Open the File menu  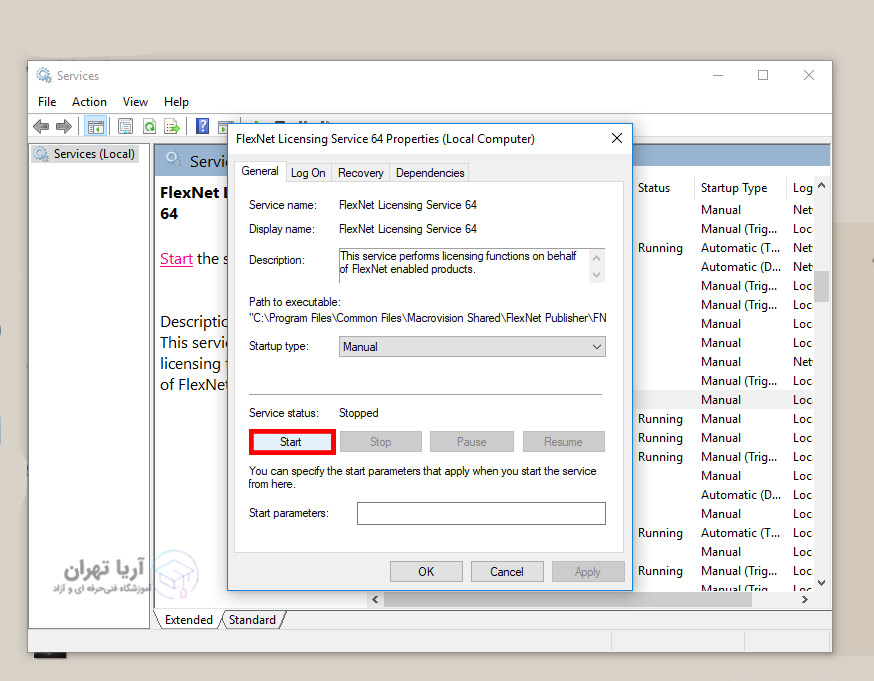47,102
